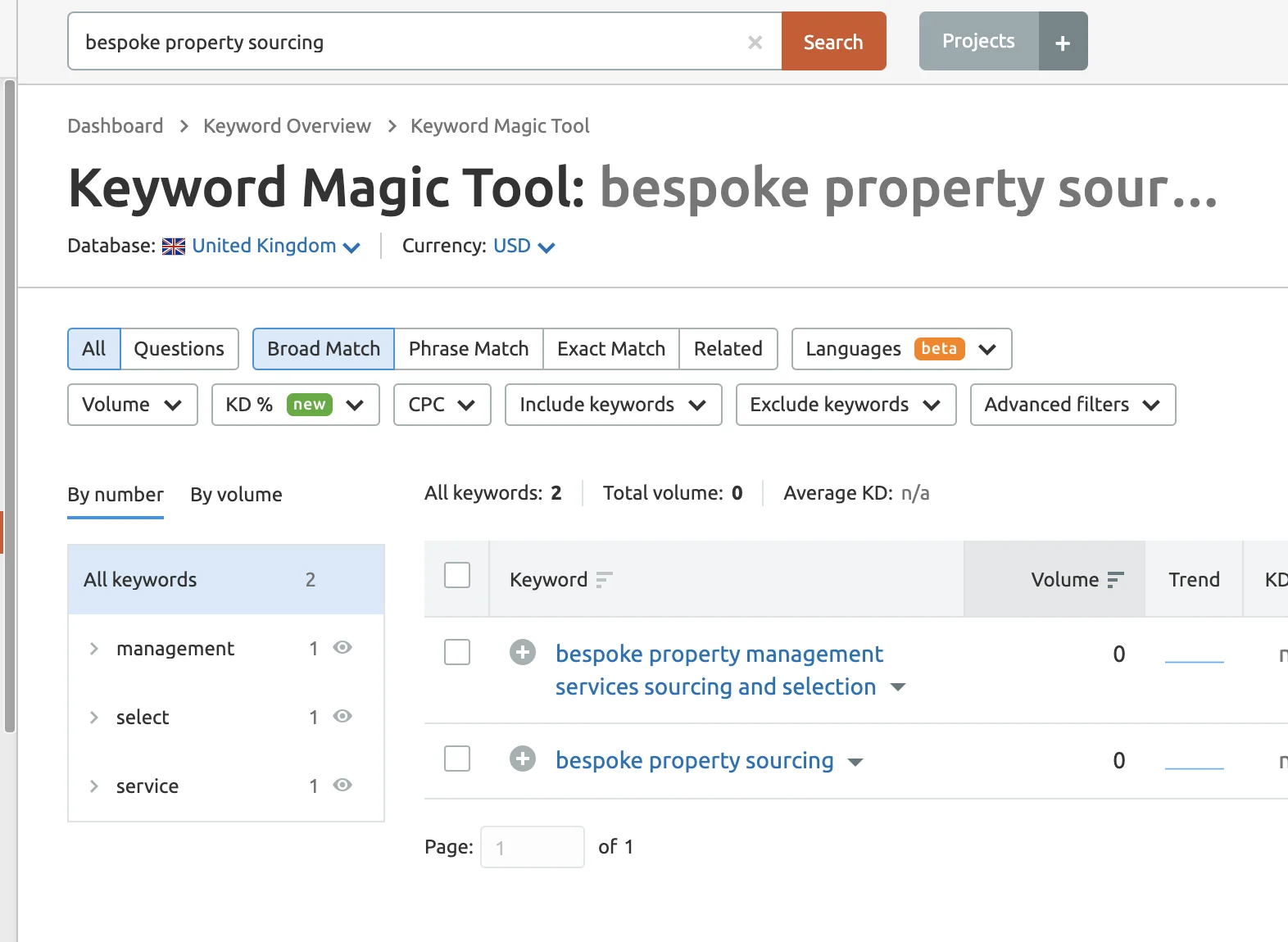Viewport: 1288px width, 942px height.
Task: Open the KD % filter dropdown
Action: click(x=295, y=405)
